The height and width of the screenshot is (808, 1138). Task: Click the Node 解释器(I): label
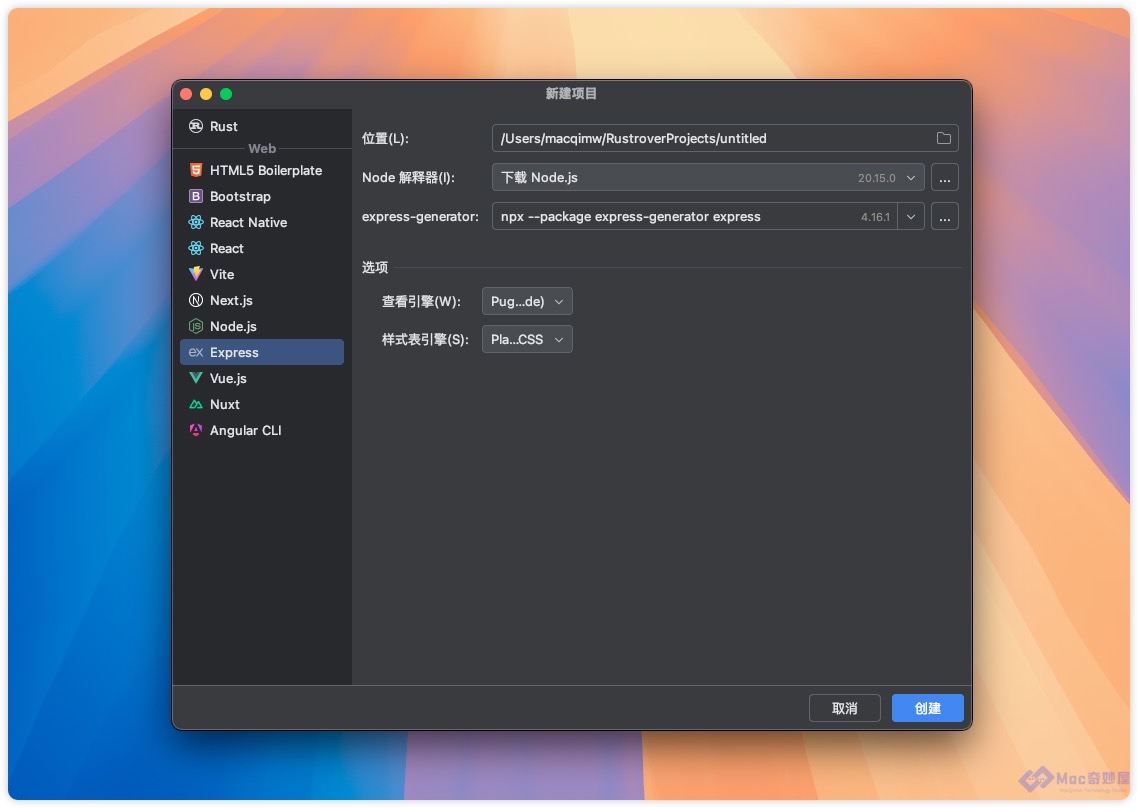tap(409, 178)
